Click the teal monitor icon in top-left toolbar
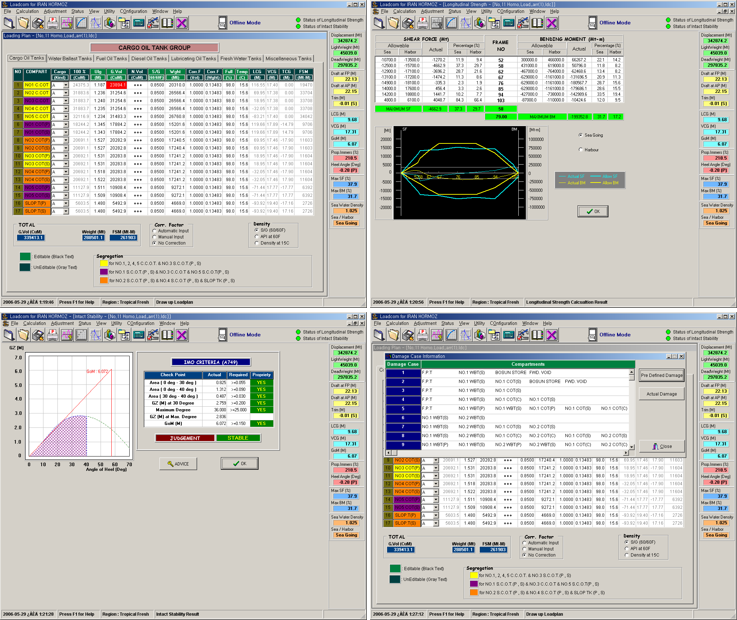 139,23
